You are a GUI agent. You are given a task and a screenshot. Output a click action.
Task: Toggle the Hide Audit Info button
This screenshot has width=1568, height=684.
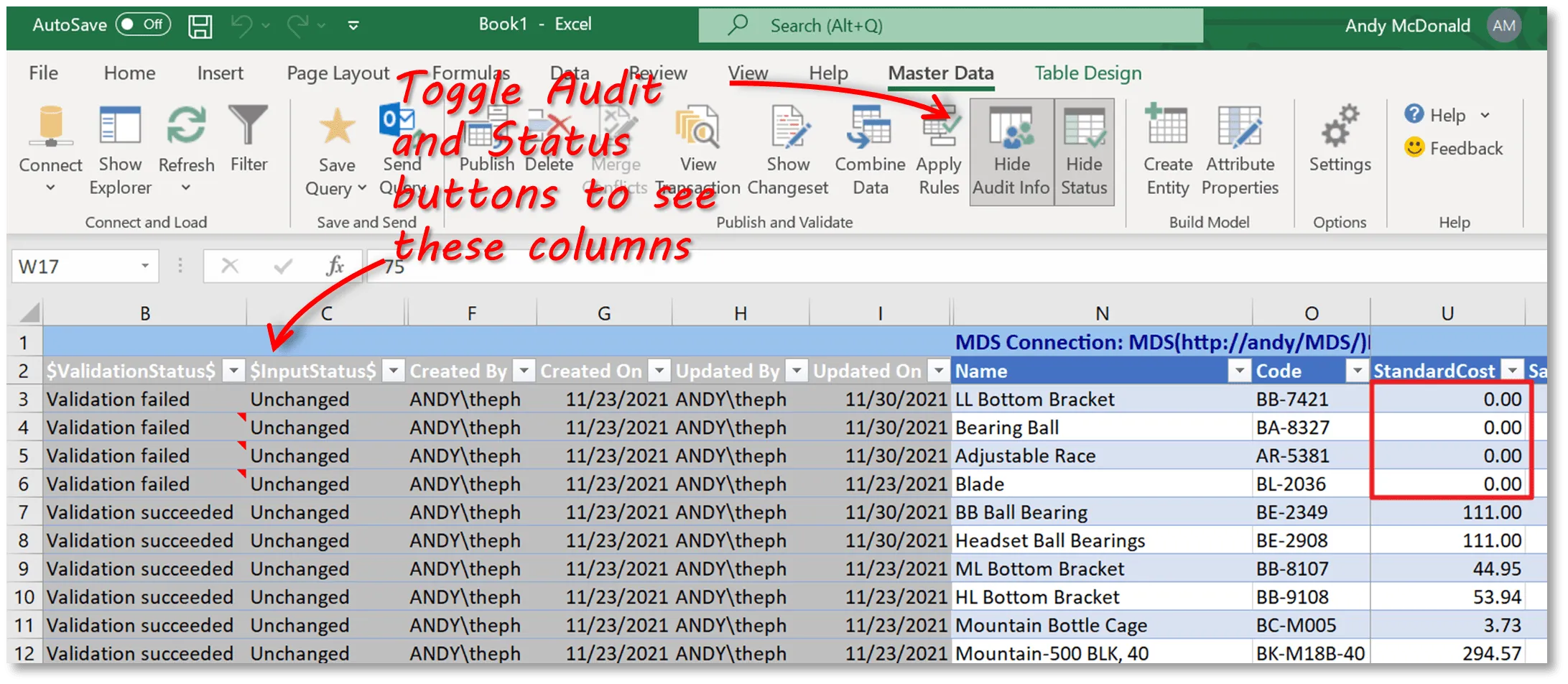coord(1011,151)
